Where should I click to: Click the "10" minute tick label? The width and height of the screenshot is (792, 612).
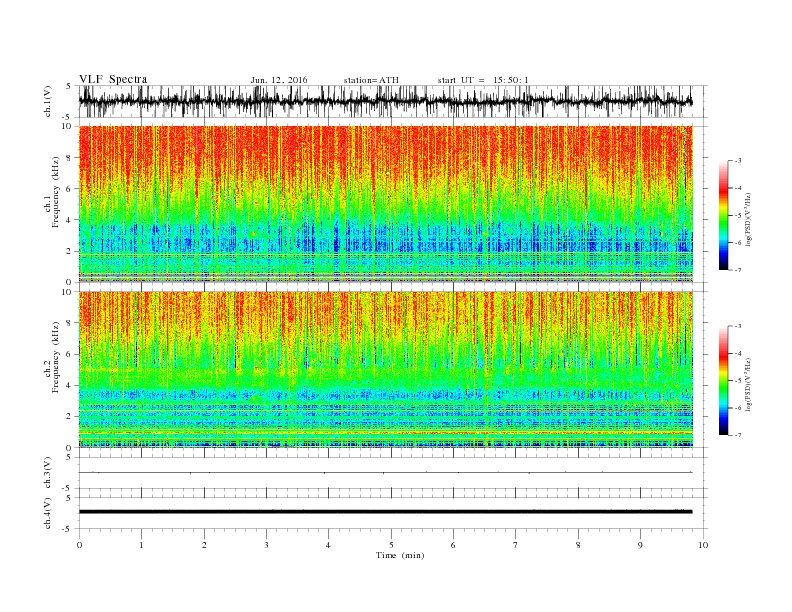(703, 545)
